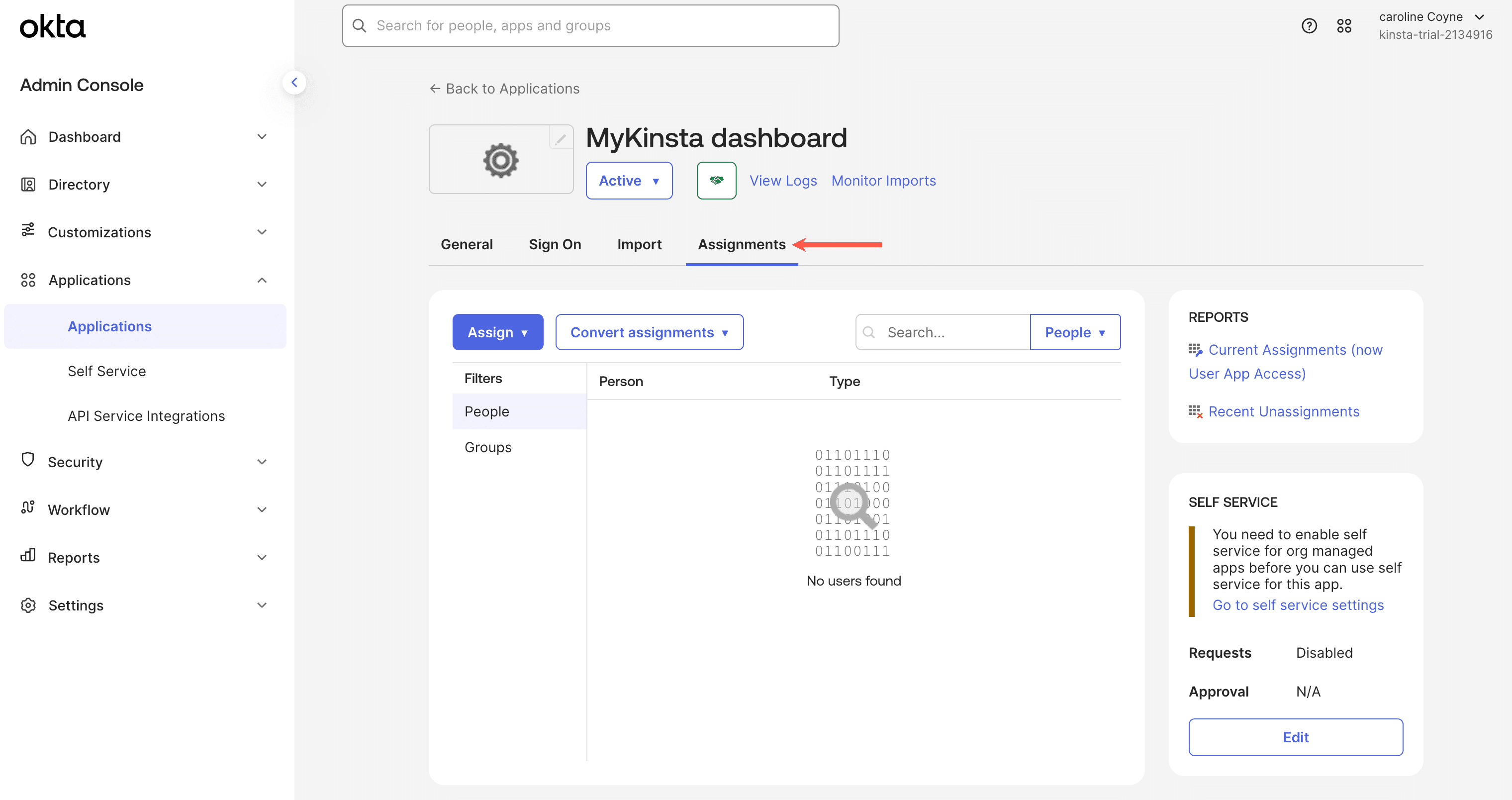Click the Security shield icon
Image resolution: width=1512 pixels, height=800 pixels.
point(27,460)
